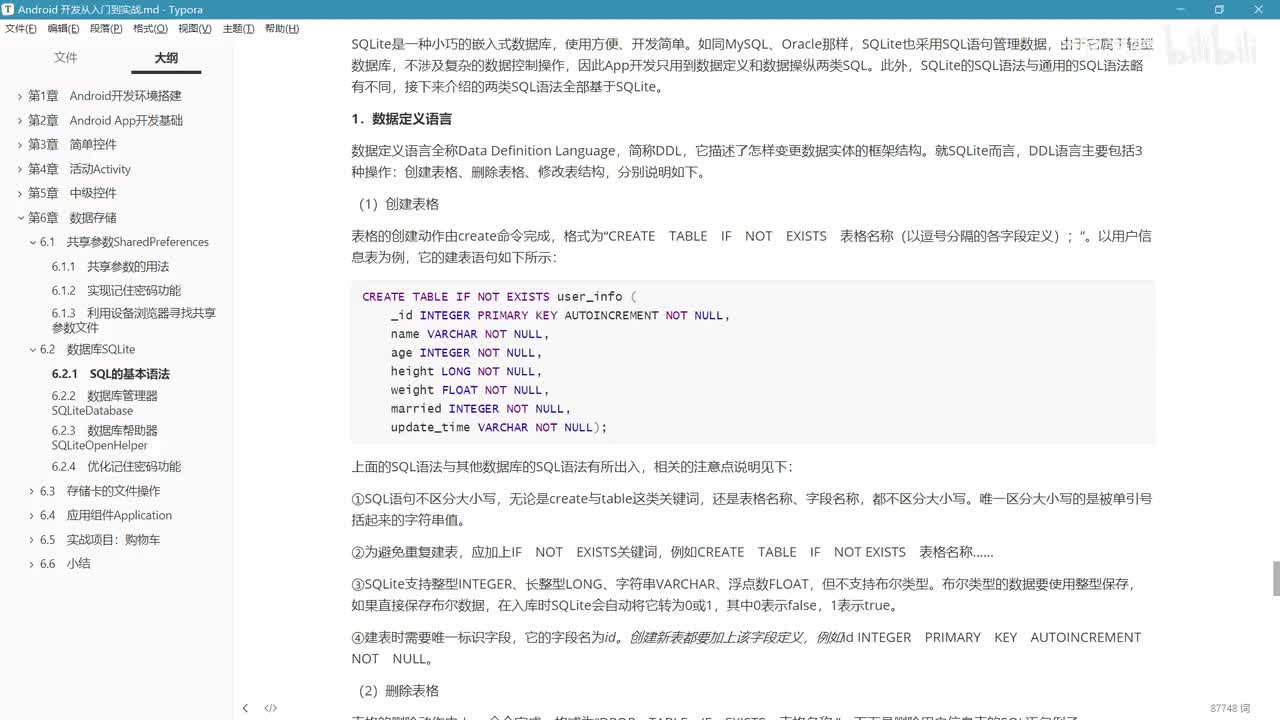Viewport: 1280px width, 720px height.
Task: Open the 格式(O) menu
Action: (150, 29)
